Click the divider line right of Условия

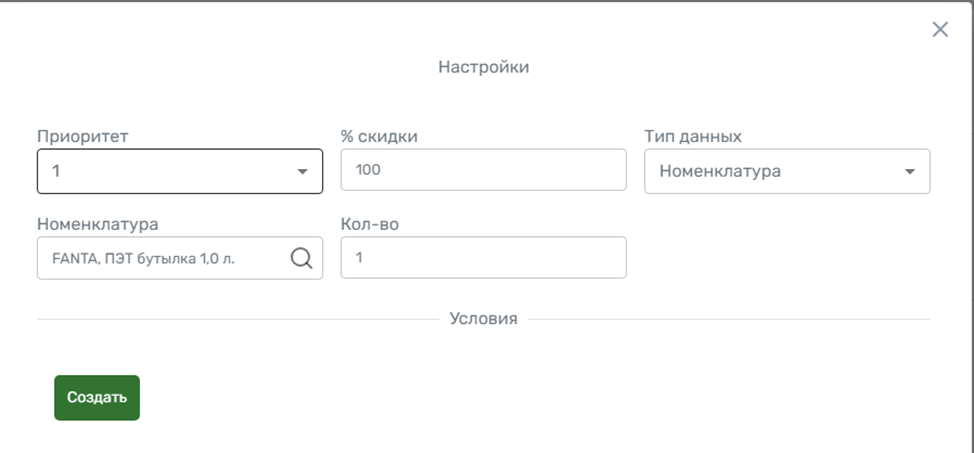coord(730,320)
